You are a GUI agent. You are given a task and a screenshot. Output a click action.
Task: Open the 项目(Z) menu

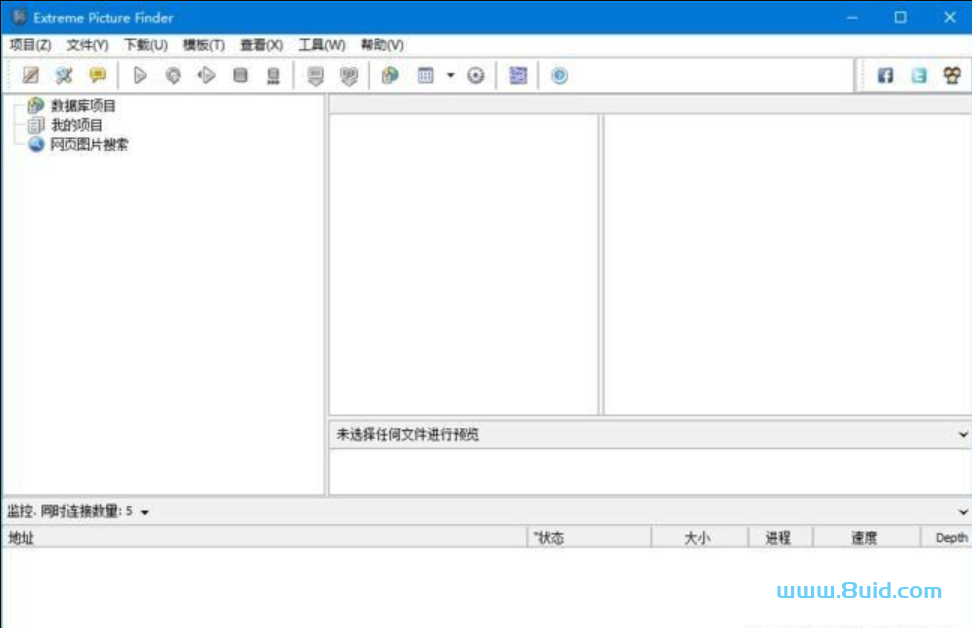point(30,45)
